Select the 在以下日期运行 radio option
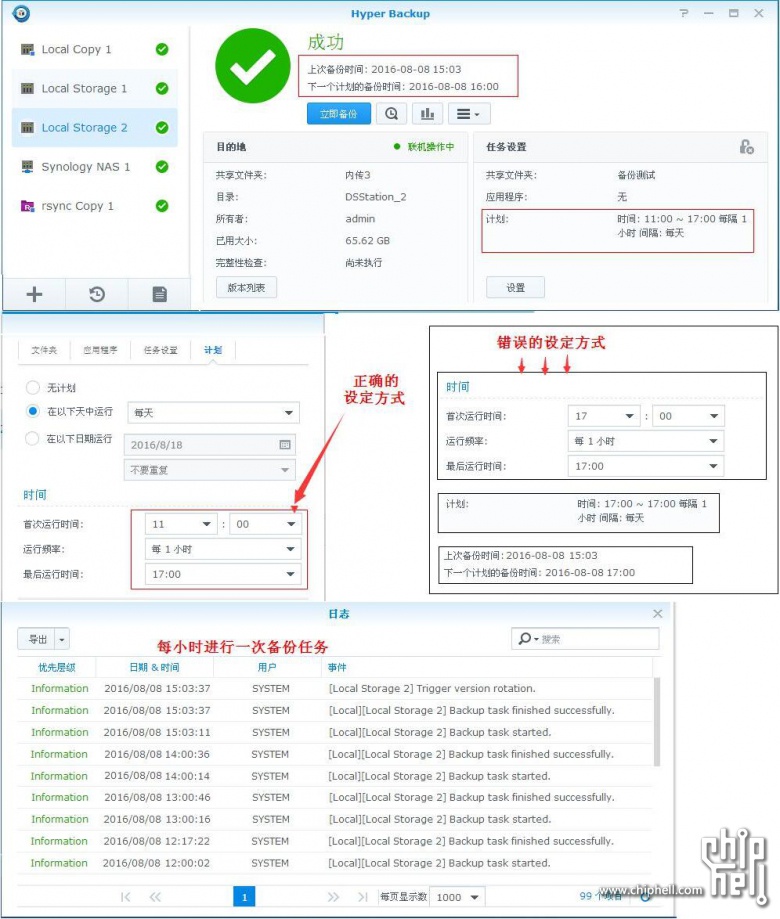 33,438
